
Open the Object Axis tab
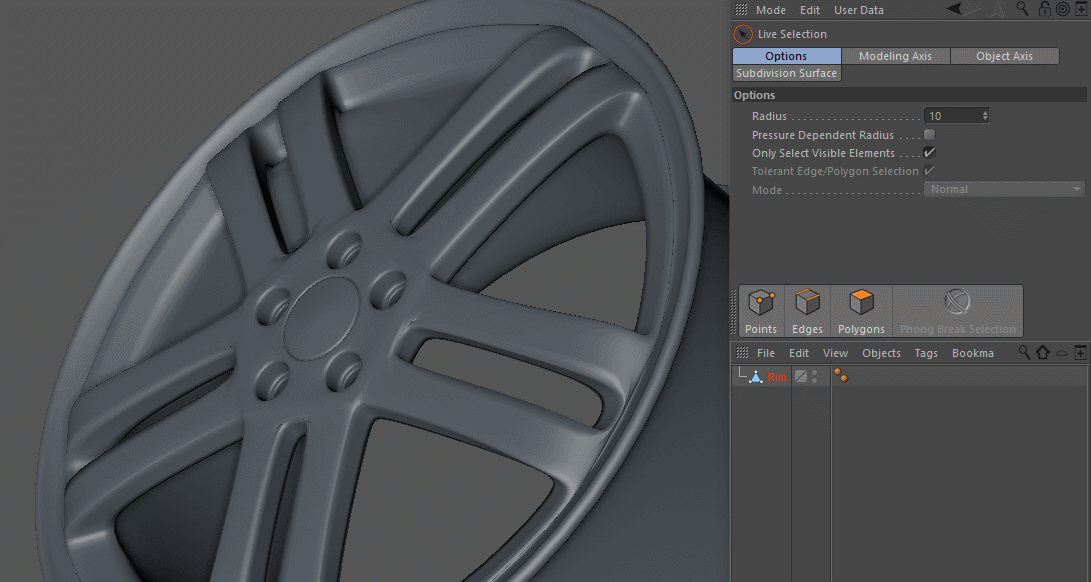click(x=1004, y=56)
